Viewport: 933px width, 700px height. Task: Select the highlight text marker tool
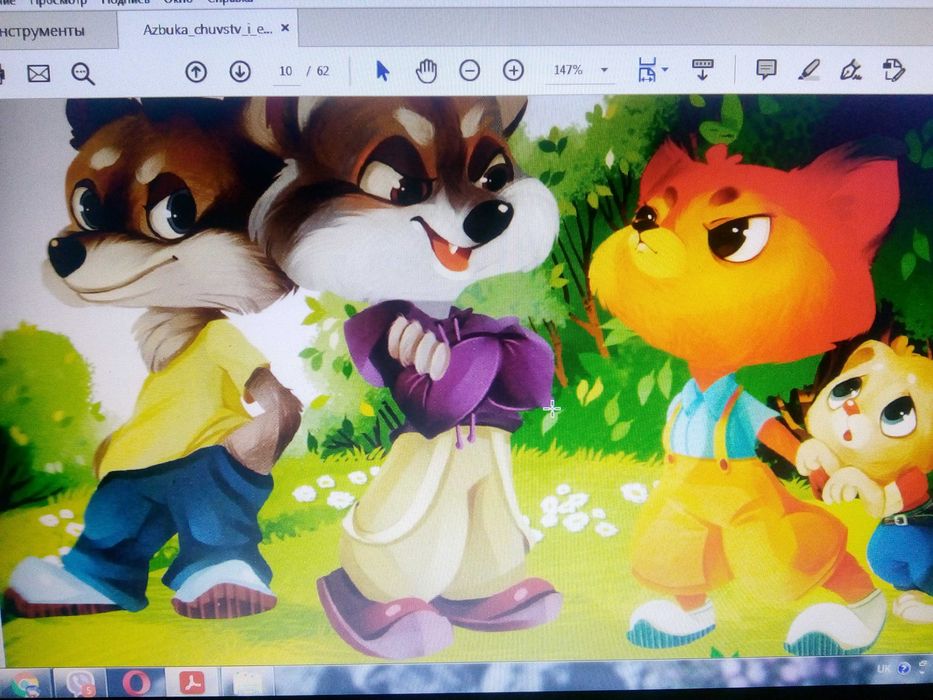click(809, 69)
